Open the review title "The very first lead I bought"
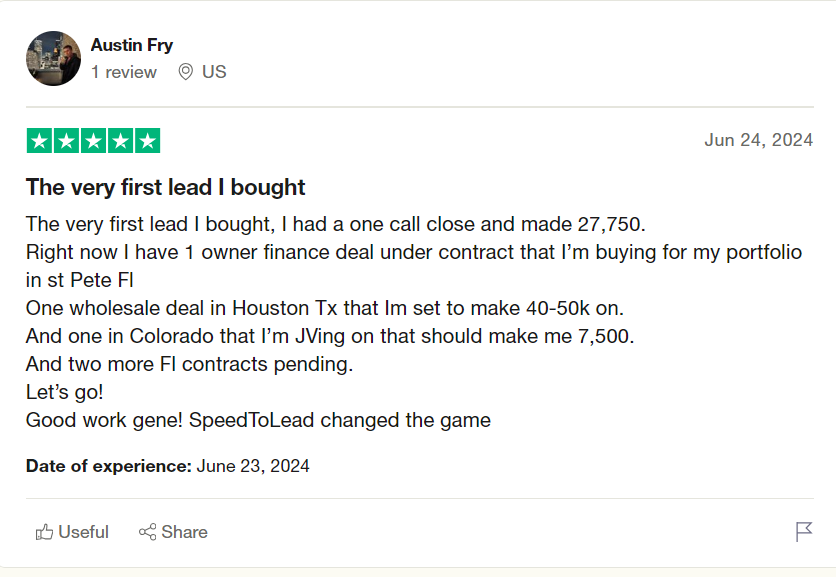836x577 pixels. (x=166, y=187)
